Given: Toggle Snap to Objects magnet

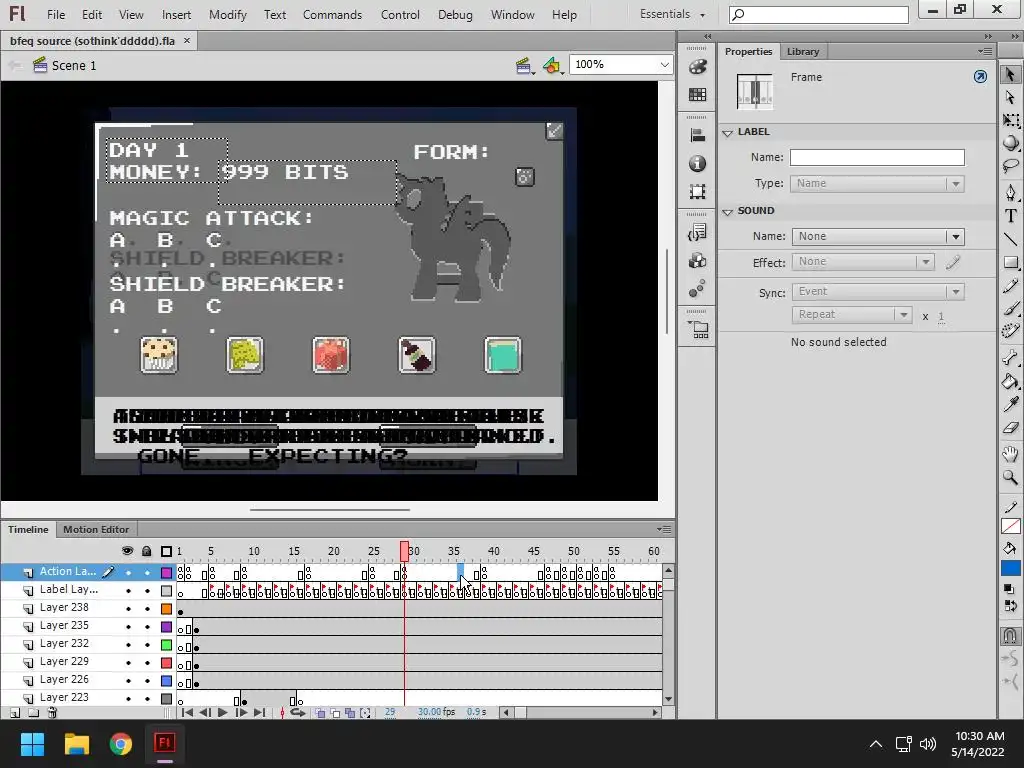Looking at the screenshot, I should [1010, 635].
